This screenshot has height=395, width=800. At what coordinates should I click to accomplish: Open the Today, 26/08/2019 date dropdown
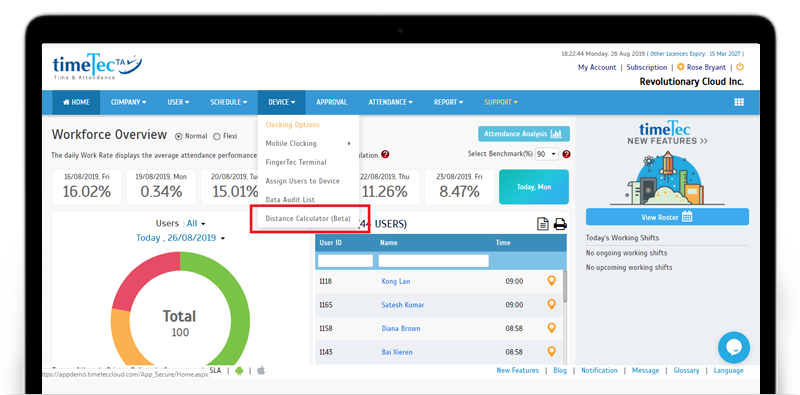coord(181,238)
